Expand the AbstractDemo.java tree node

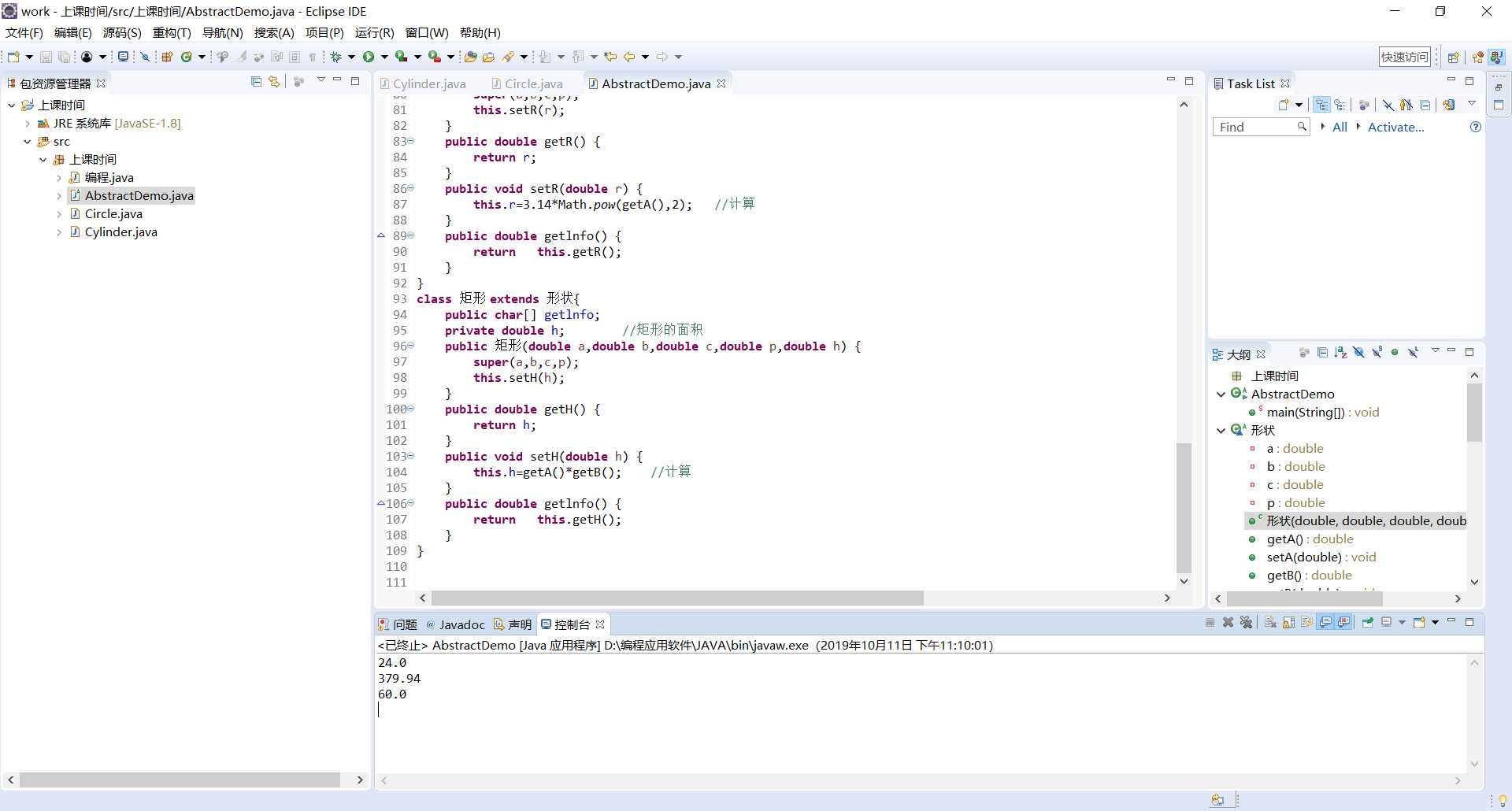click(59, 196)
